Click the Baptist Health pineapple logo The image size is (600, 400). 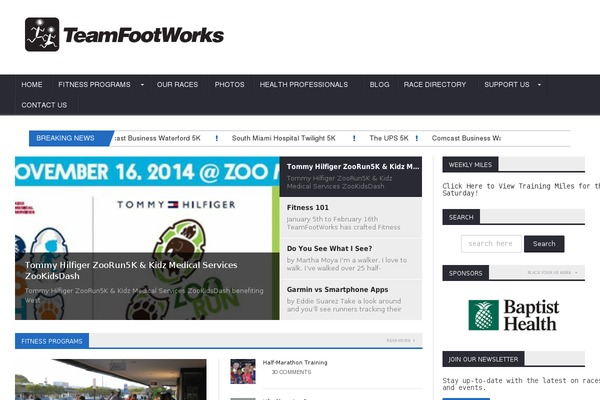coord(484,315)
